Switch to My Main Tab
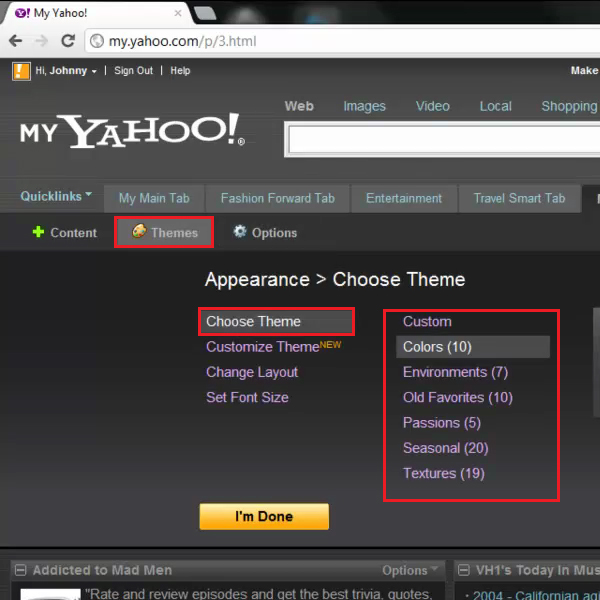Image resolution: width=600 pixels, height=600 pixels. [x=154, y=198]
